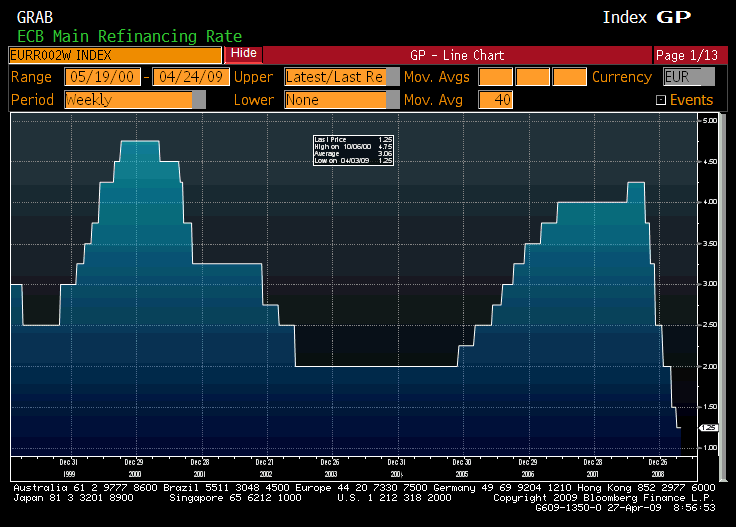This screenshot has width=736, height=527.
Task: Click the 5.00 label on rate axis
Action: click(710, 121)
